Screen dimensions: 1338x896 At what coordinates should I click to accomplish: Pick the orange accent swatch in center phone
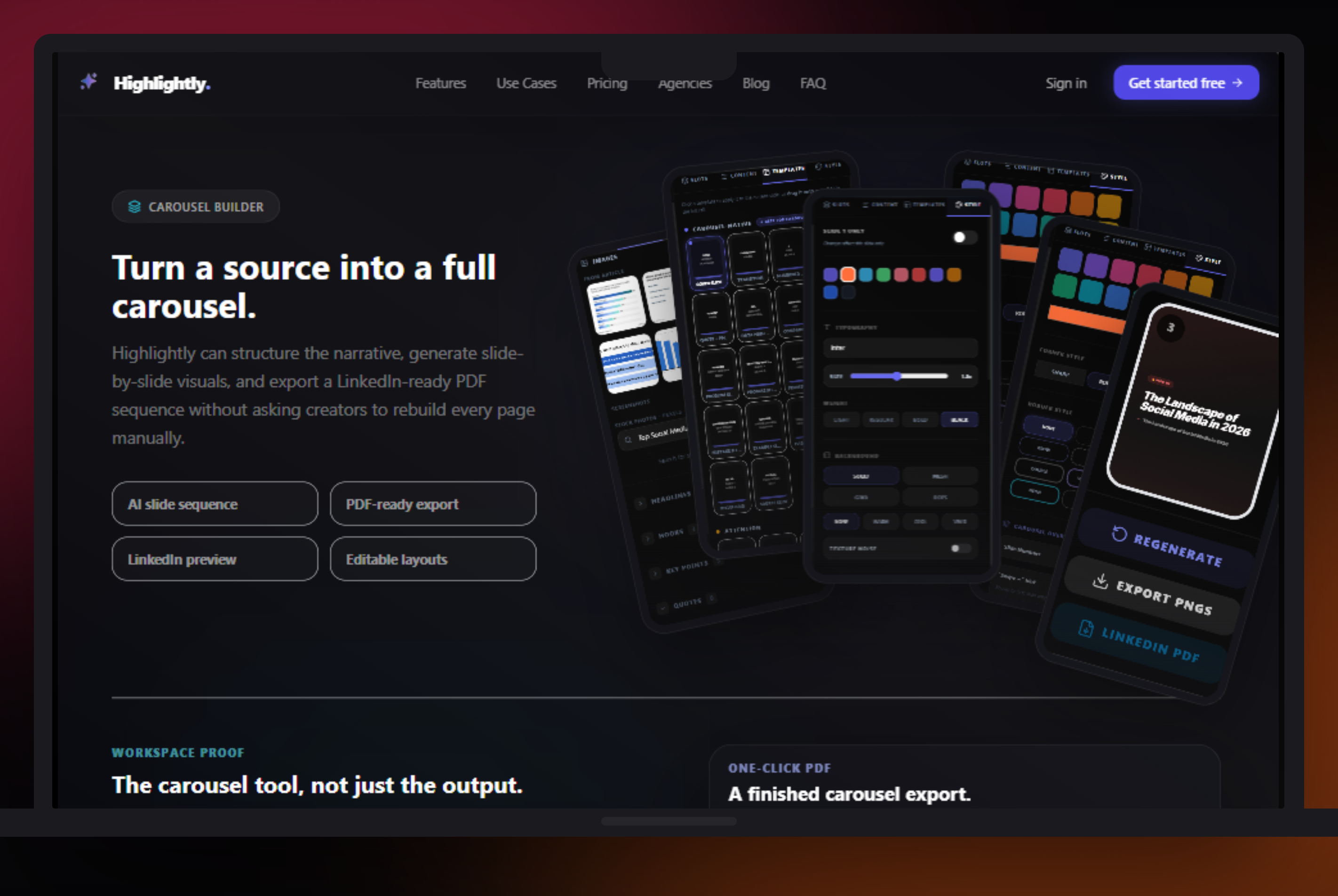point(848,275)
